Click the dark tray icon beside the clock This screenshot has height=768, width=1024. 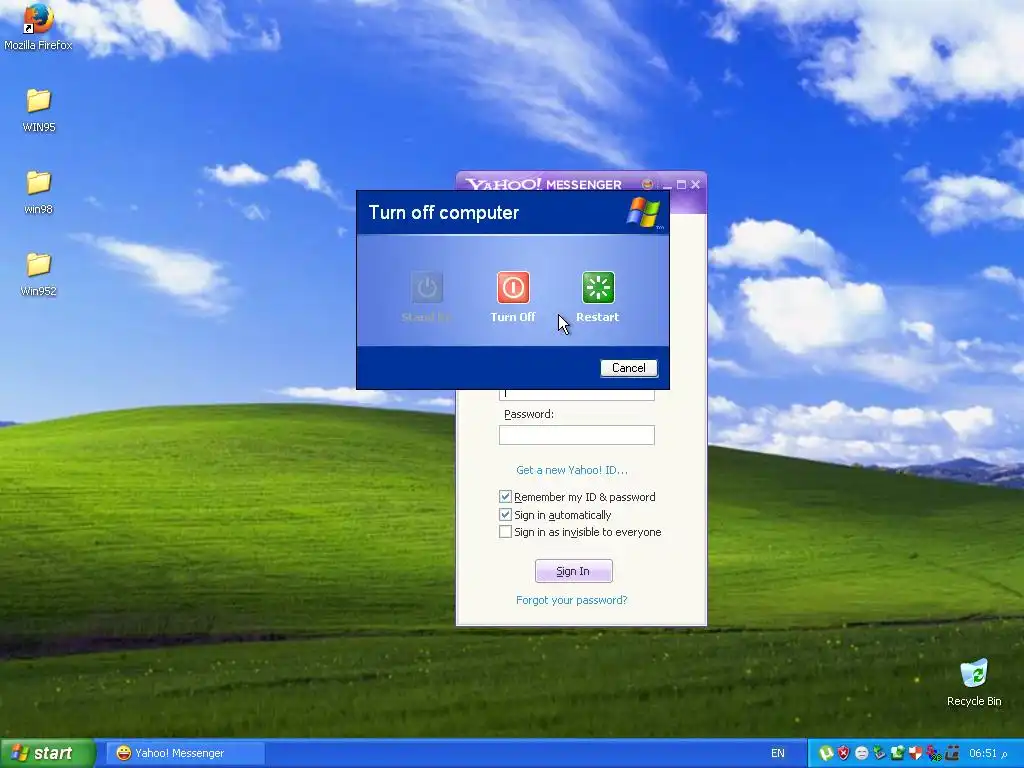pos(952,754)
